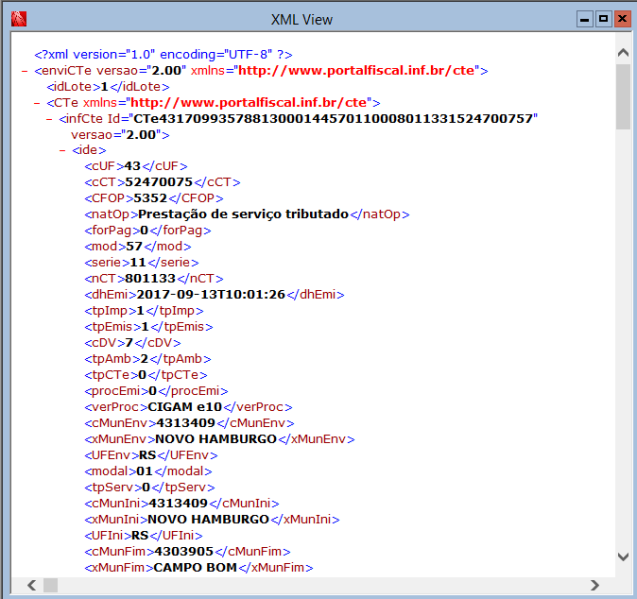Screen dimensions: 637x599
Task: Click the tpEmis element line
Action: pos(149,326)
